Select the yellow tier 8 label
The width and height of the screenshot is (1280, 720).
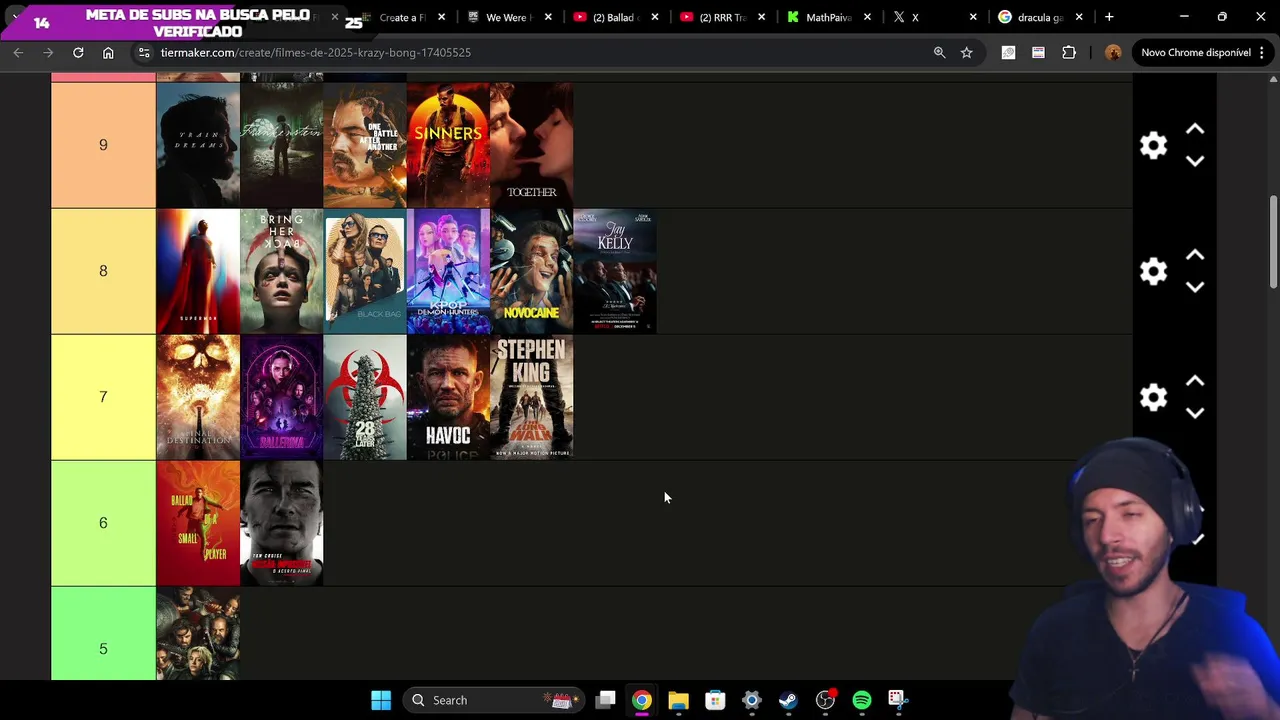103,271
